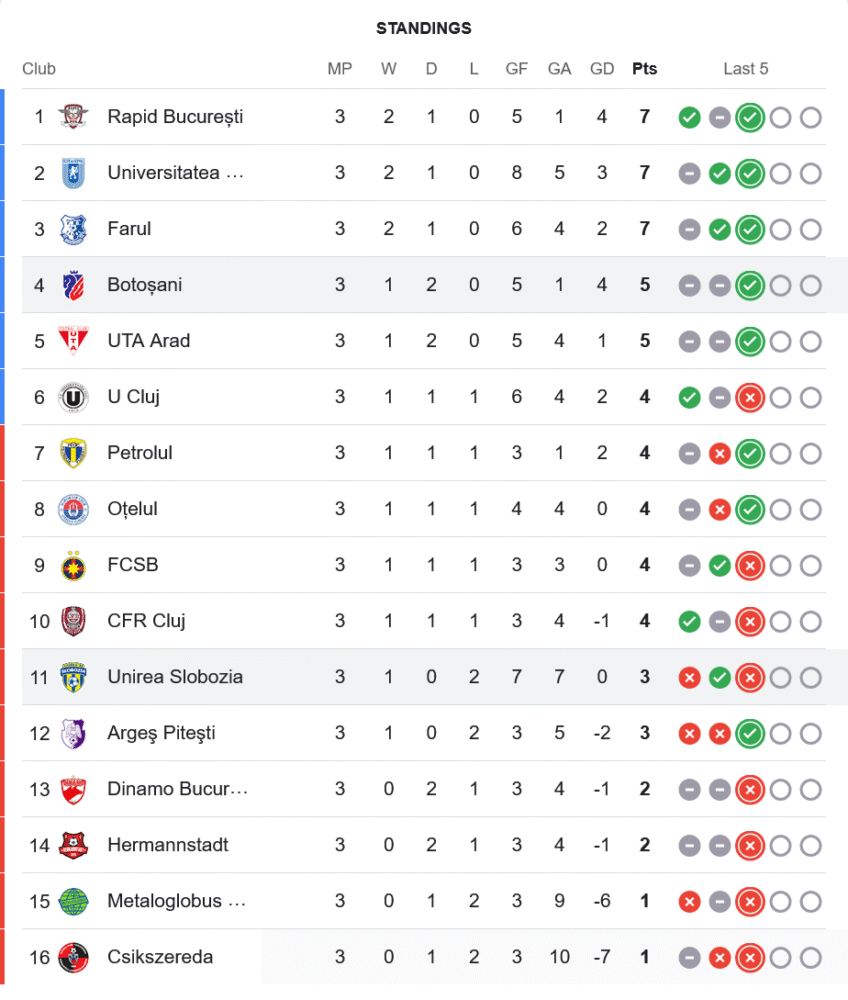
Task: Sort table by Pts column header
Action: (x=645, y=69)
